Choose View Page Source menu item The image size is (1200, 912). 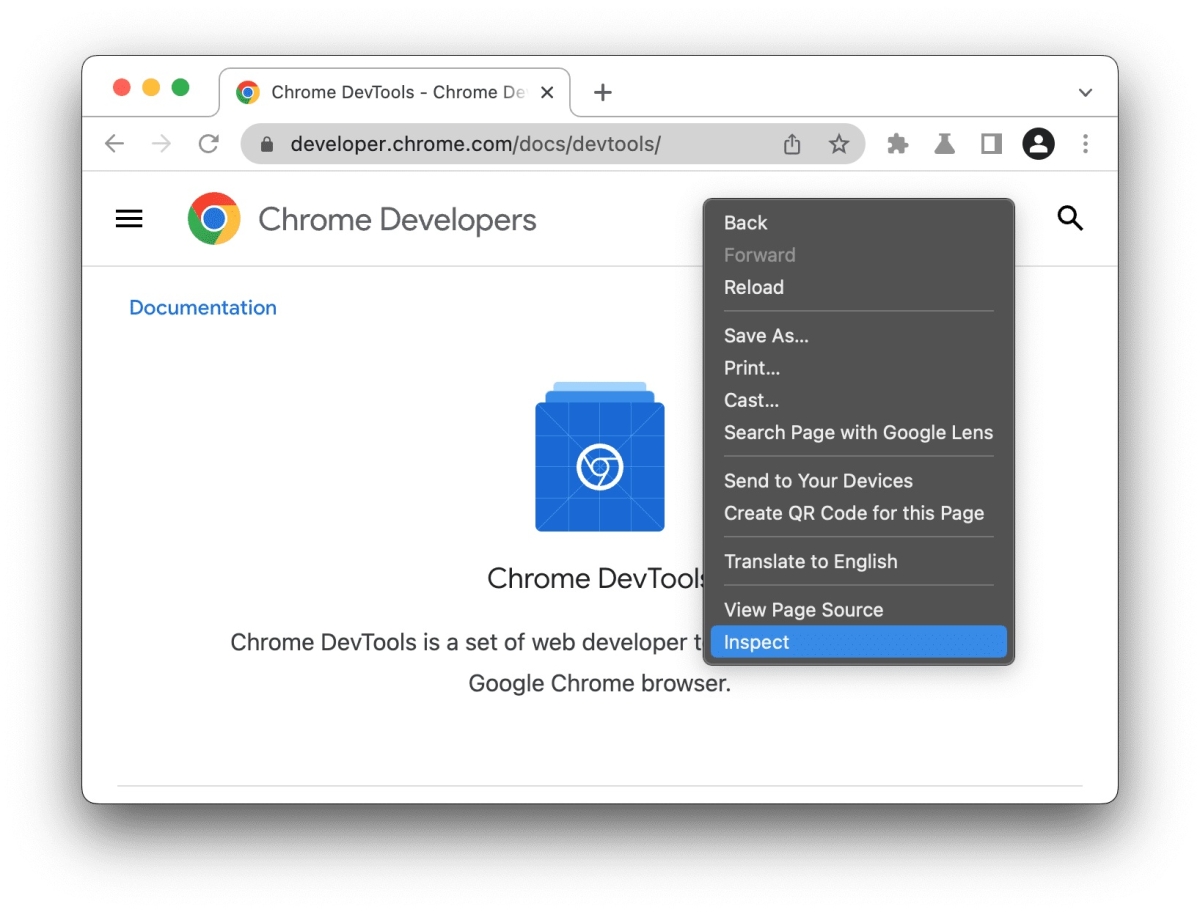point(803,610)
